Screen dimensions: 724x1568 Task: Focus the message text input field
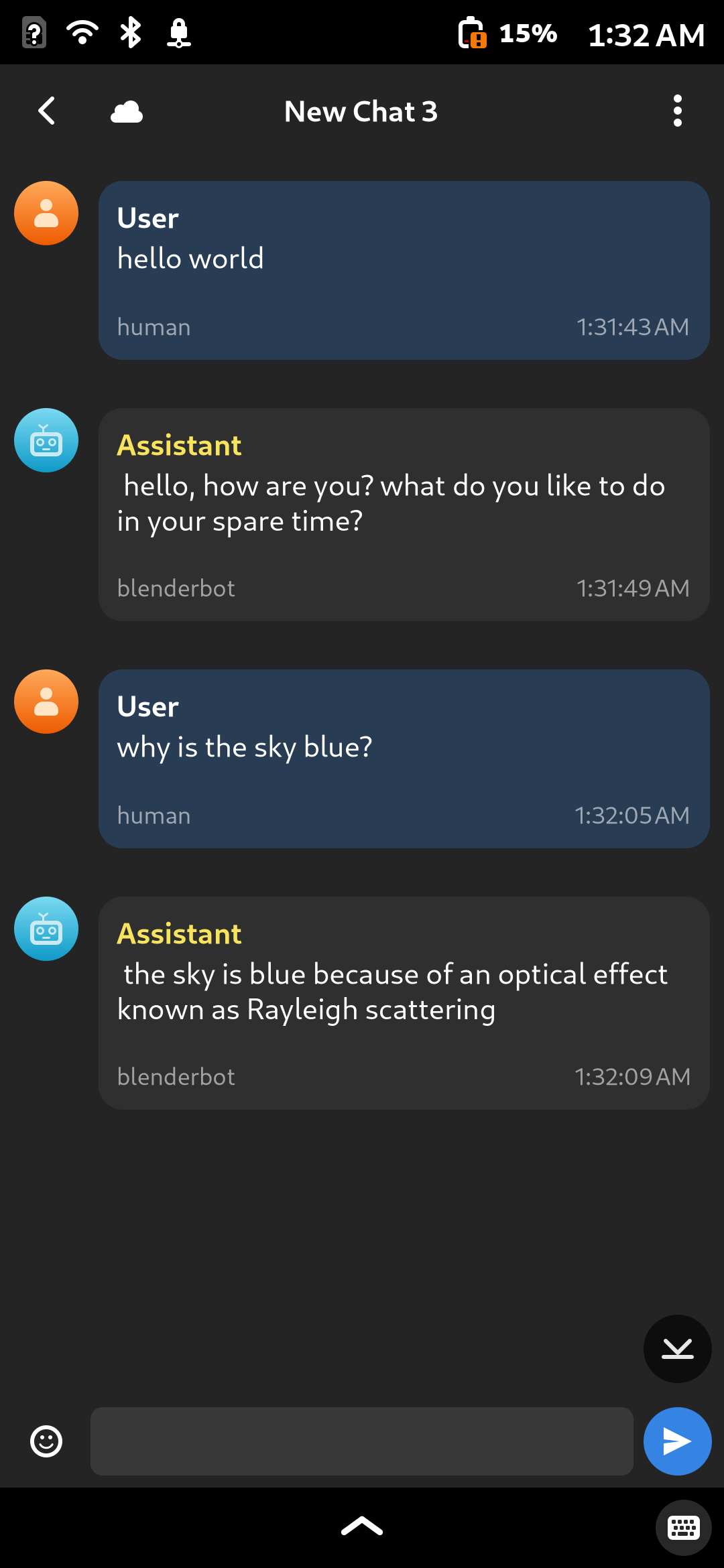(362, 1441)
